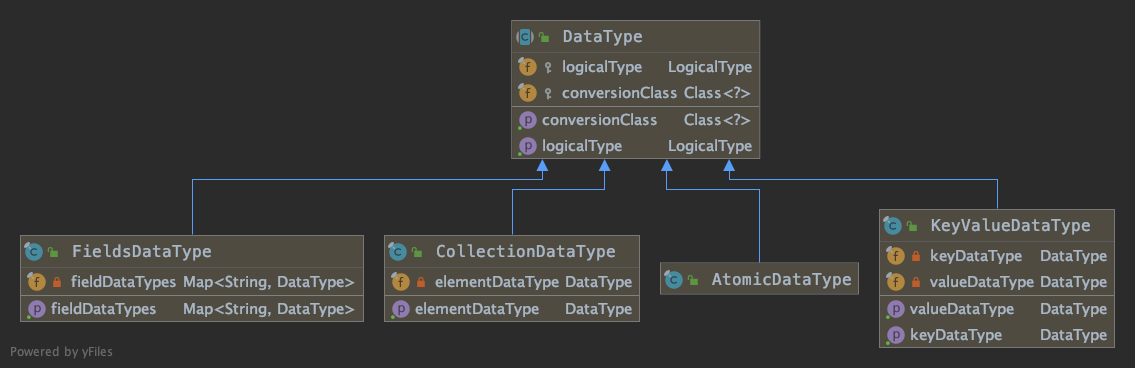Click the property icon for keyDataType

895,335
